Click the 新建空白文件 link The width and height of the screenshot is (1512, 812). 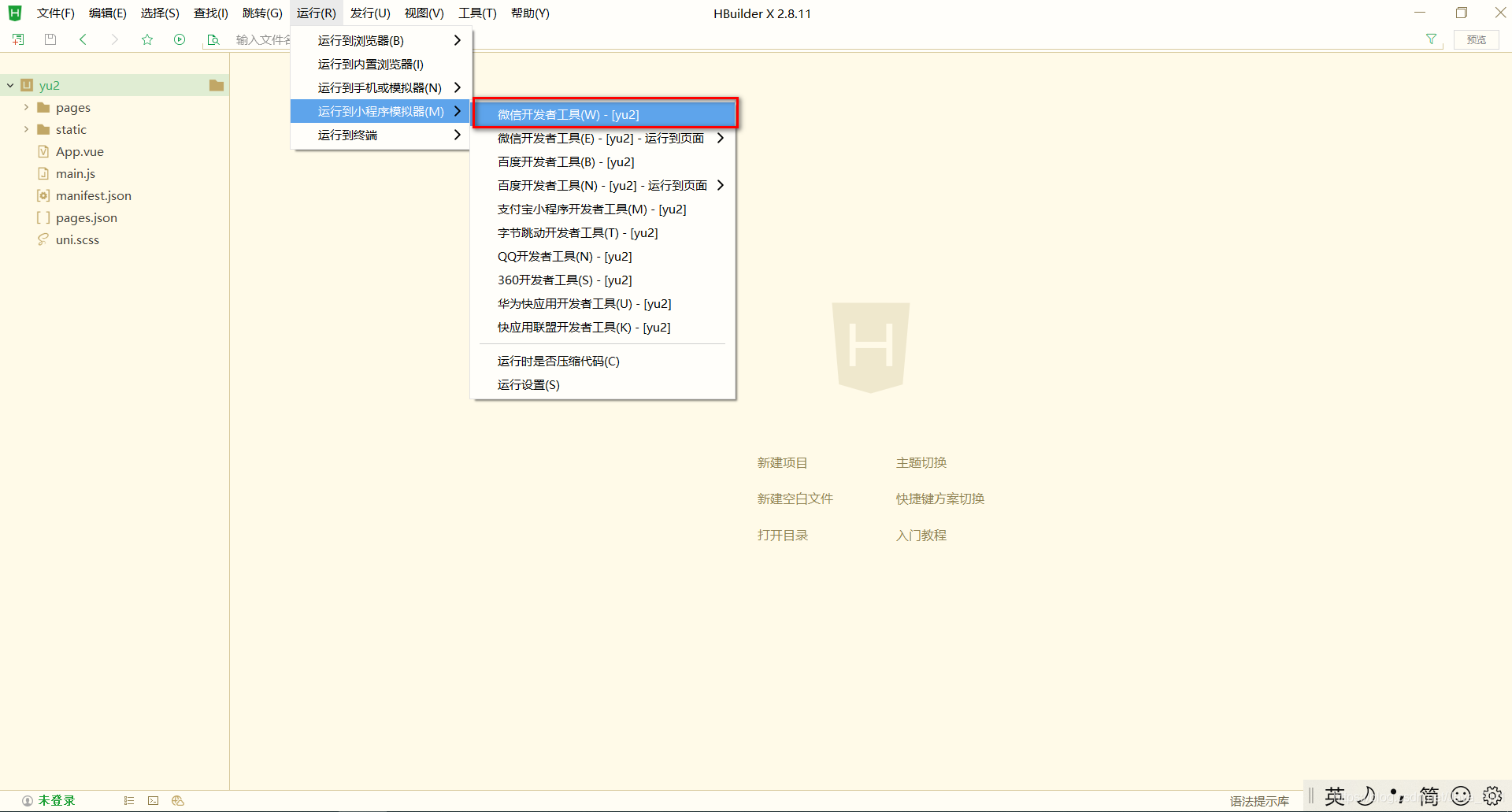coord(795,499)
